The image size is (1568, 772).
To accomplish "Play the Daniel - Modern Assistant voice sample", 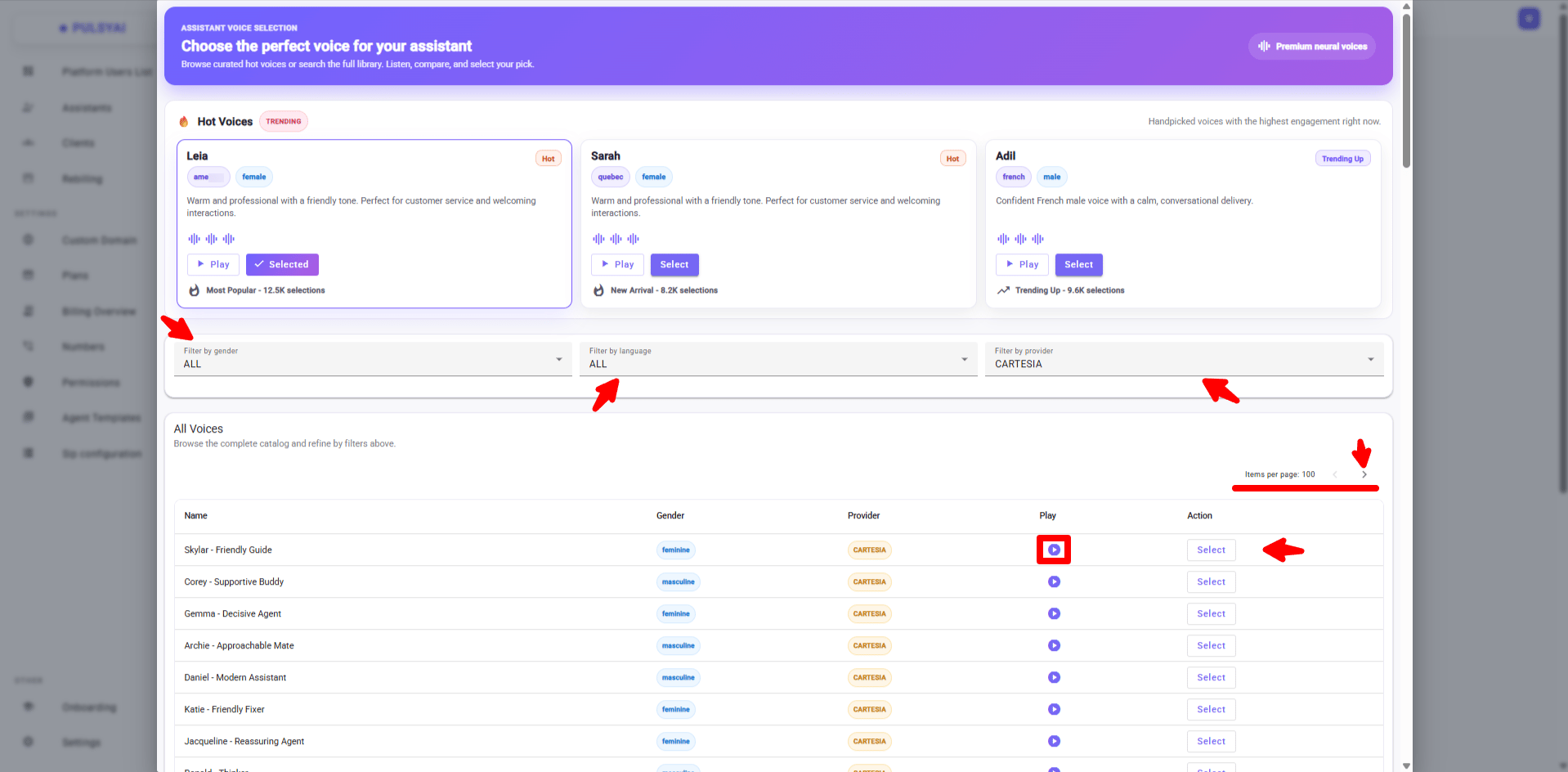I will [1054, 677].
